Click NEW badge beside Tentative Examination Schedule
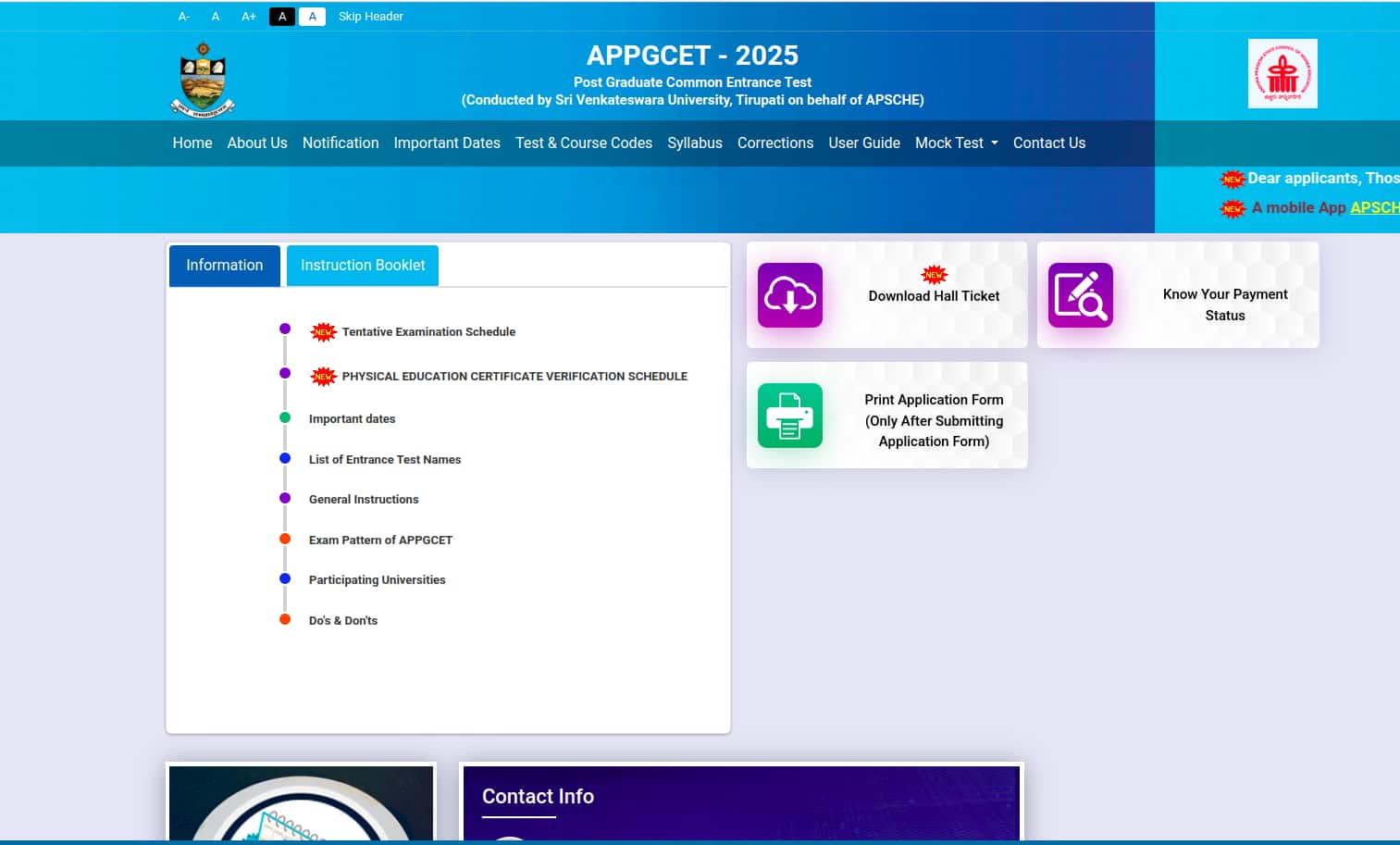Screen dimensions: 1400x845 tap(323, 331)
